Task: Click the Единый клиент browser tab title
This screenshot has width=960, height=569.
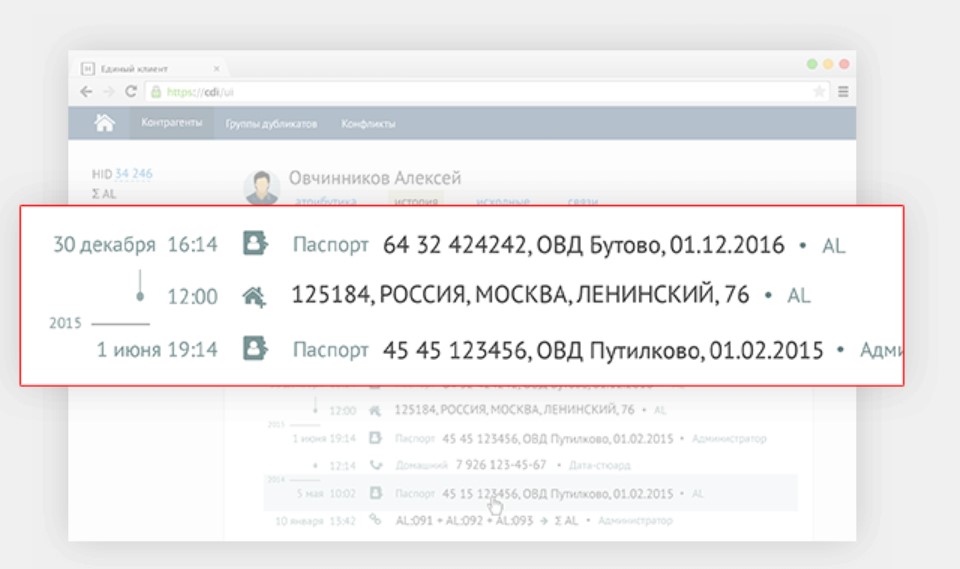Action: (x=134, y=69)
